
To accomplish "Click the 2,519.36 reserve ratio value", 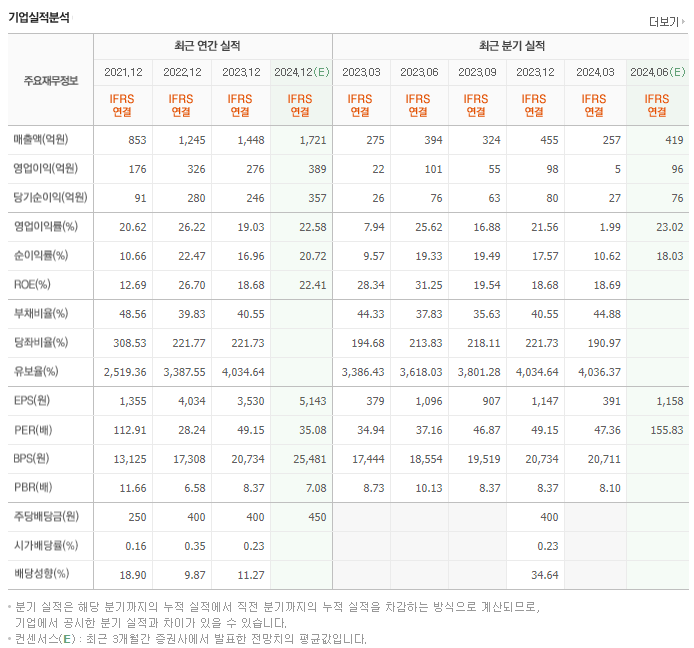I will point(125,372).
